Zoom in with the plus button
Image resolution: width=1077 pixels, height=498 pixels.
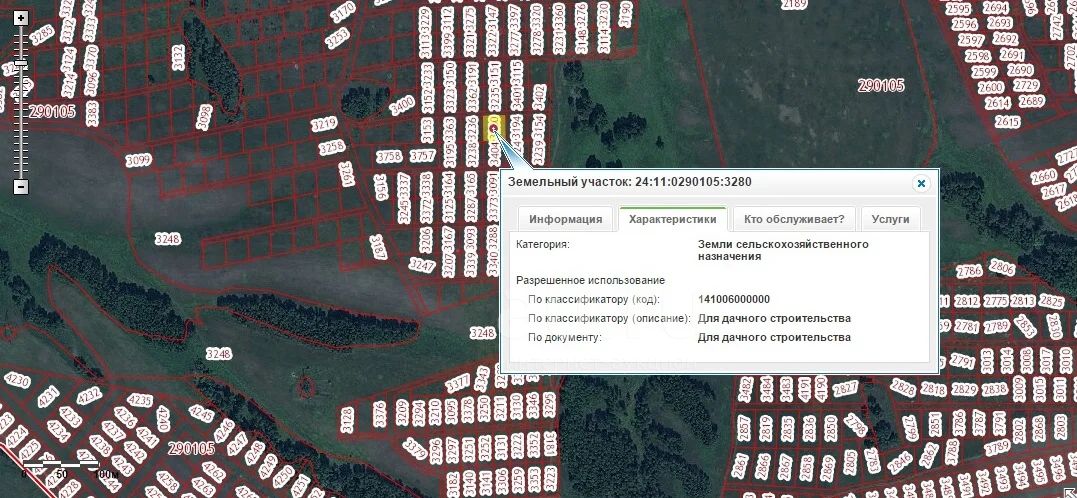click(x=21, y=19)
